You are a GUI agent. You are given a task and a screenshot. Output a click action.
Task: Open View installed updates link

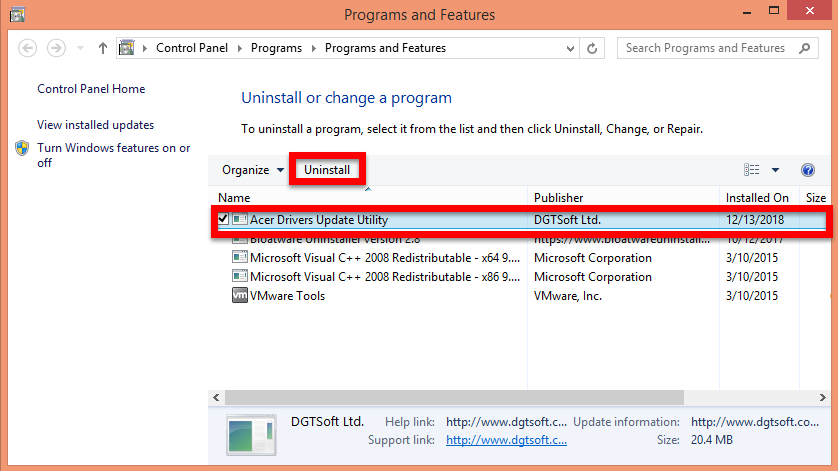tap(95, 125)
